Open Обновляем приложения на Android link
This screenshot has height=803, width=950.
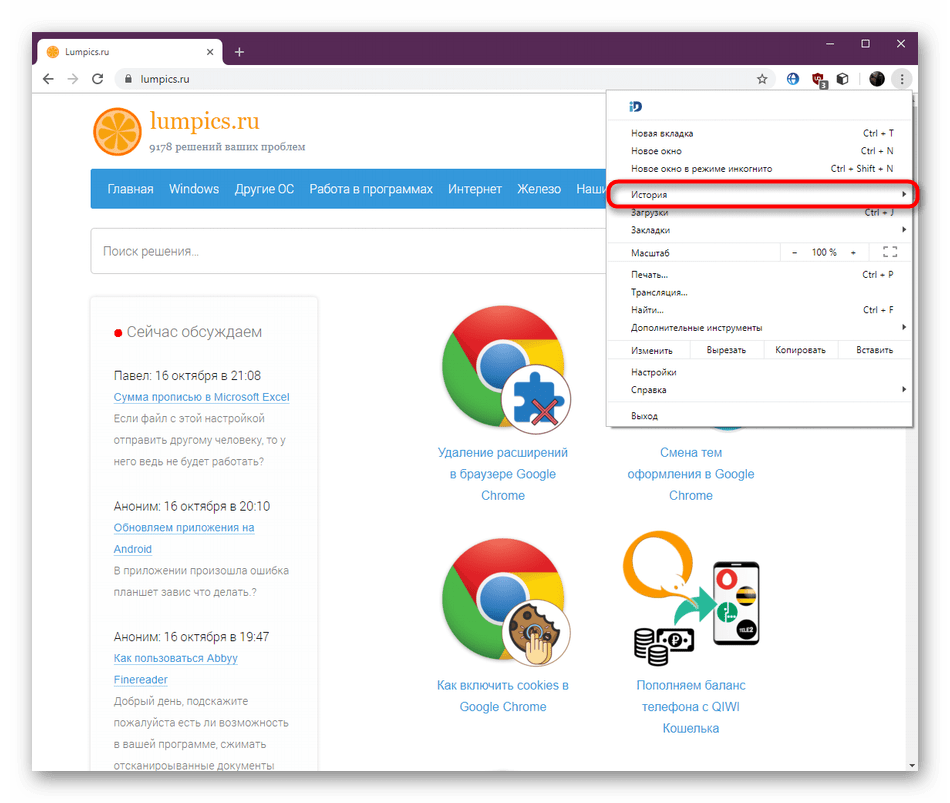[184, 538]
